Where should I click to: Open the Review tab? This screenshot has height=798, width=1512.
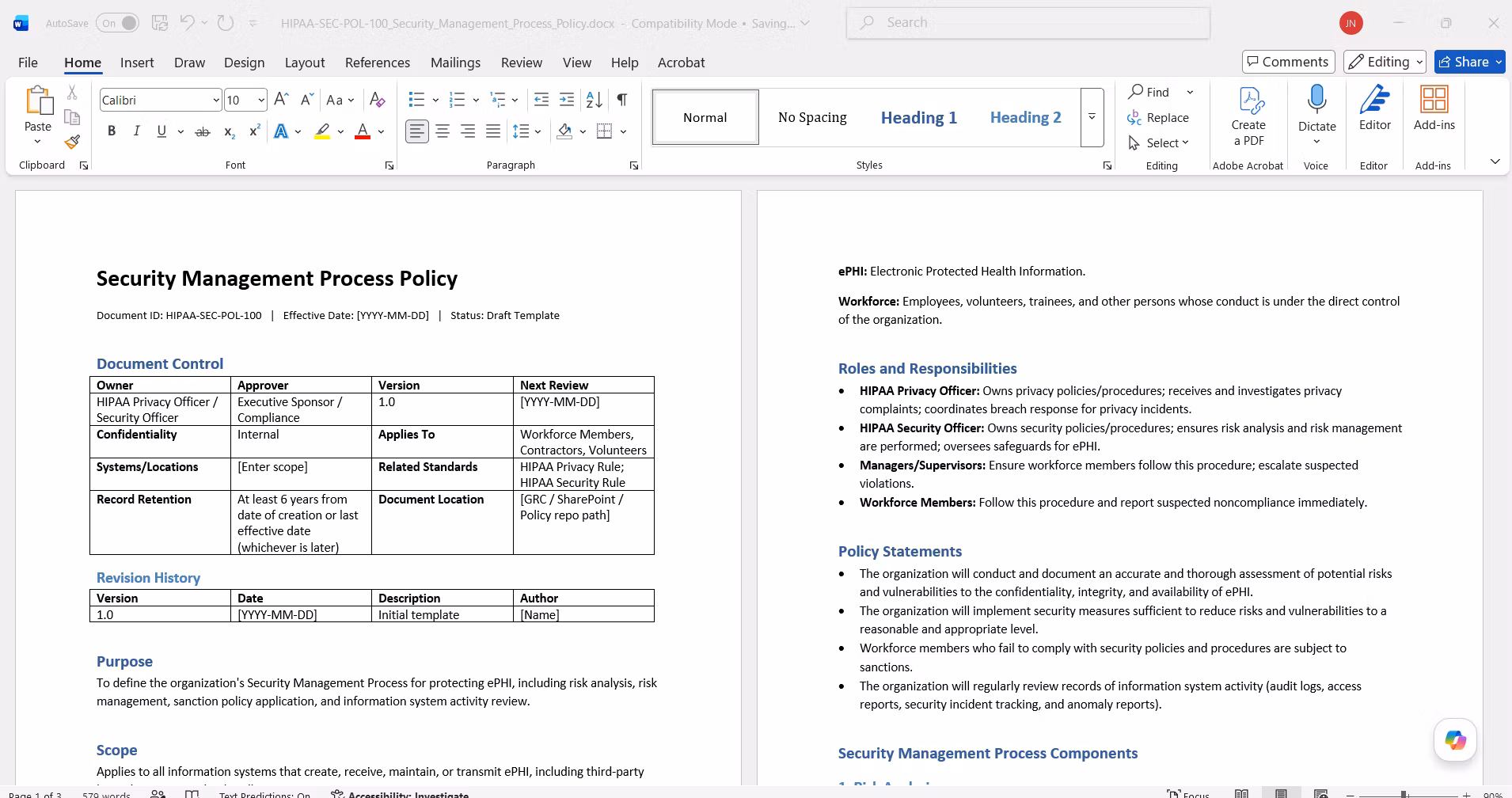522,63
